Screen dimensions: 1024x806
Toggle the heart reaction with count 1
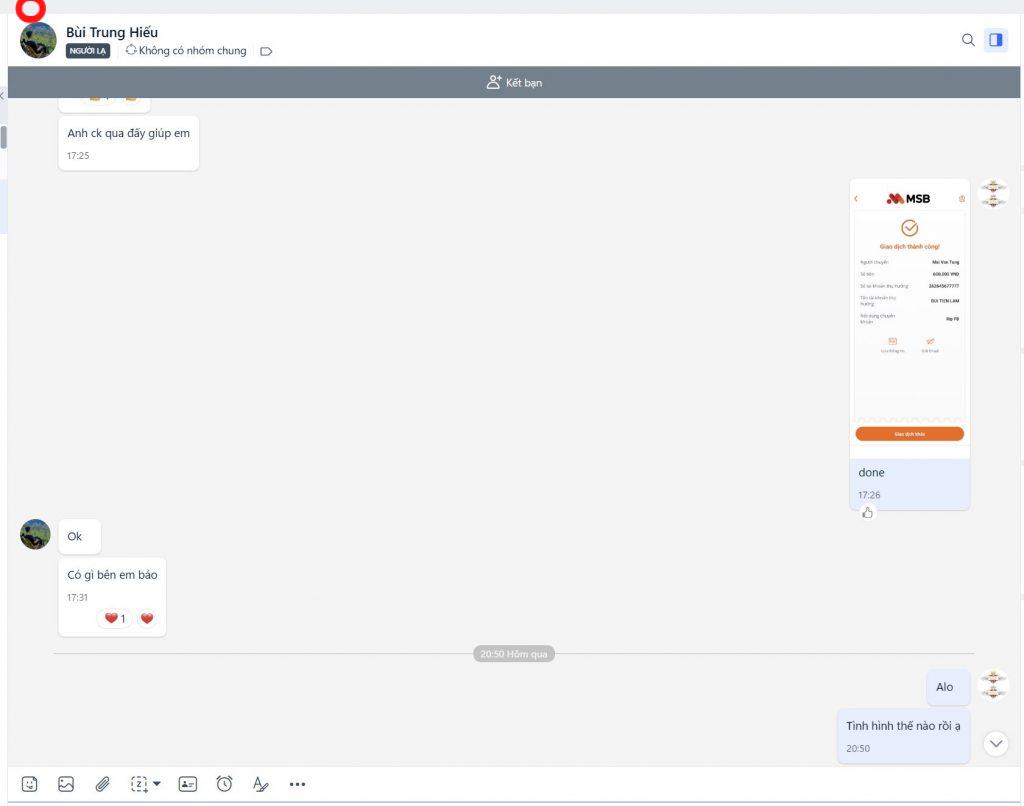(115, 618)
